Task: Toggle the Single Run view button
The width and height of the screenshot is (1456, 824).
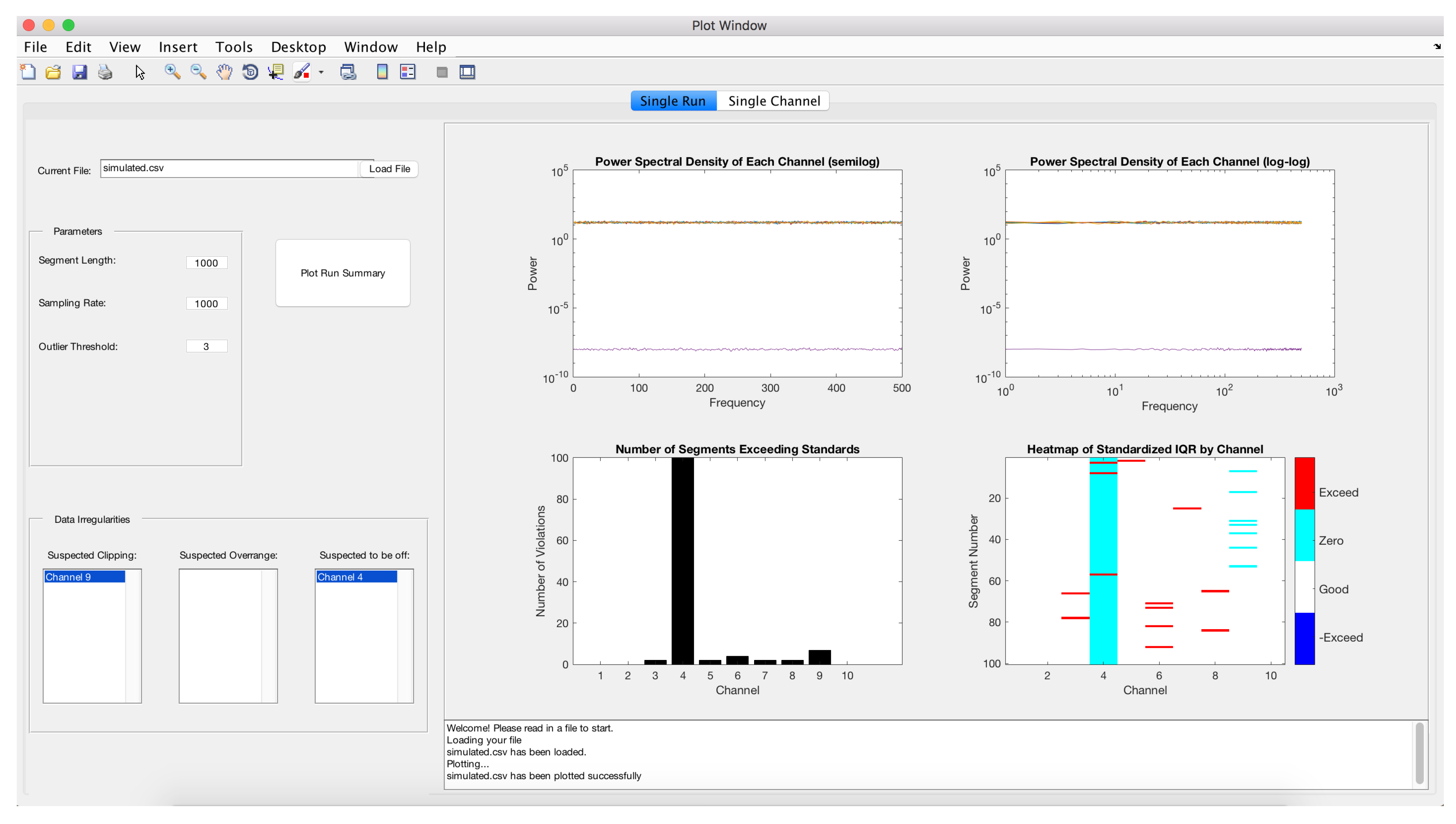Action: point(673,101)
